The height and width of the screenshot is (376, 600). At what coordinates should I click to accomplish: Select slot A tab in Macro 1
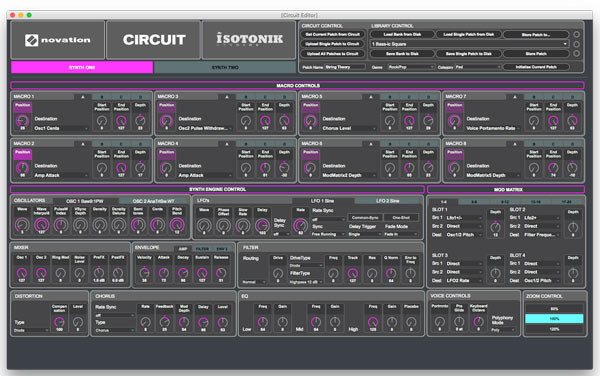[83, 97]
